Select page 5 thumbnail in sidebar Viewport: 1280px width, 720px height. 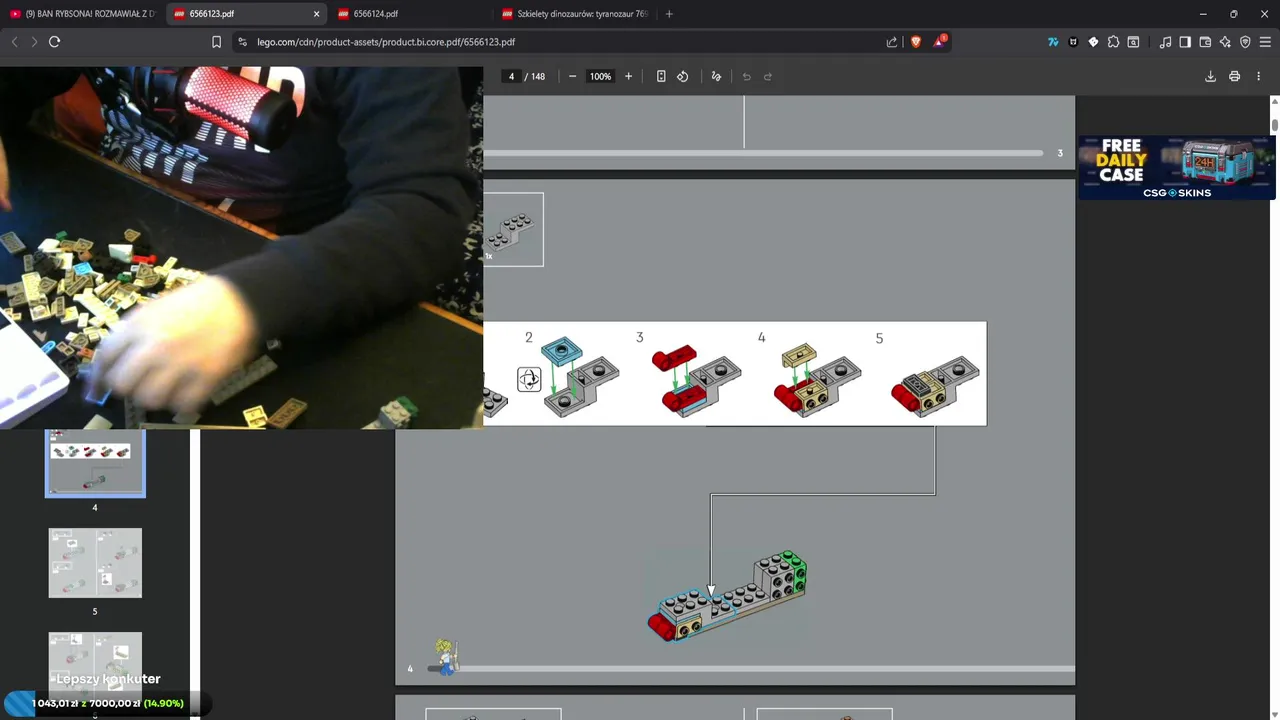pyautogui.click(x=95, y=563)
